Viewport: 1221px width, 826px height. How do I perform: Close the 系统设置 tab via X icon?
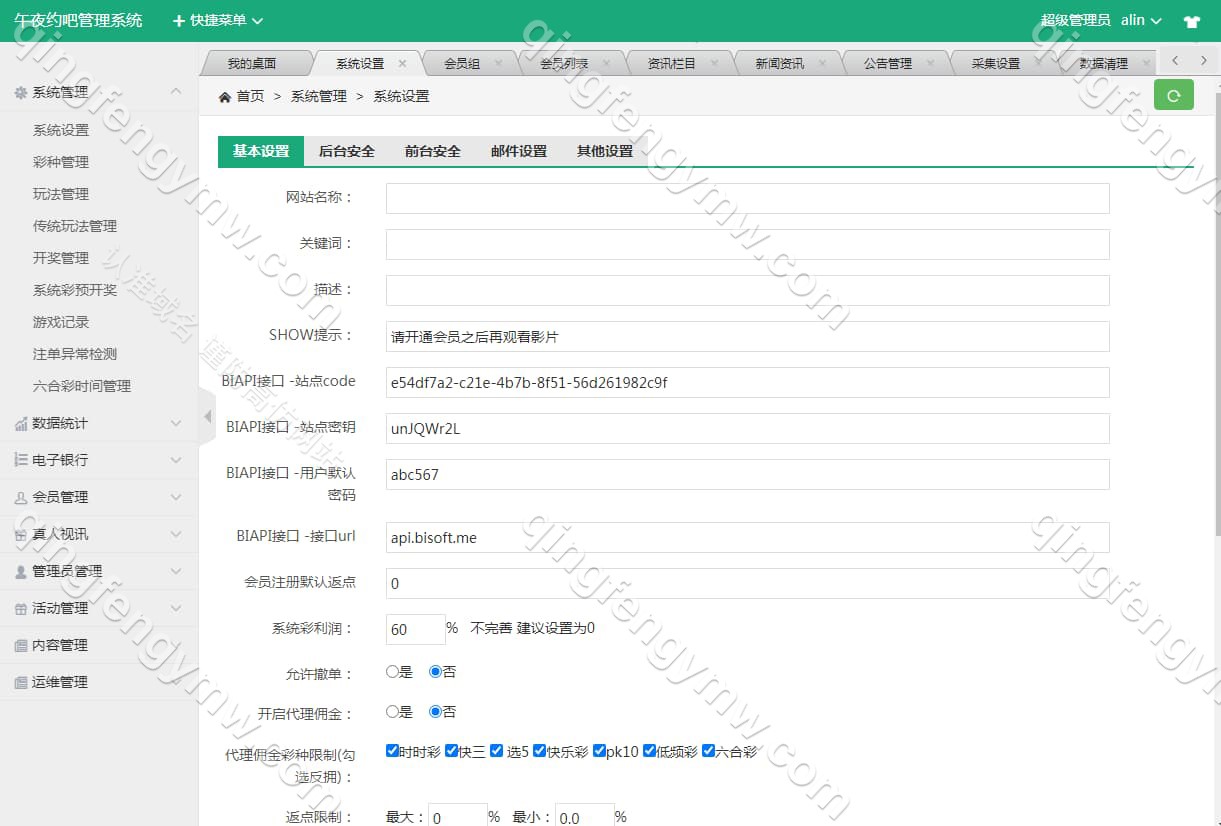[x=403, y=63]
